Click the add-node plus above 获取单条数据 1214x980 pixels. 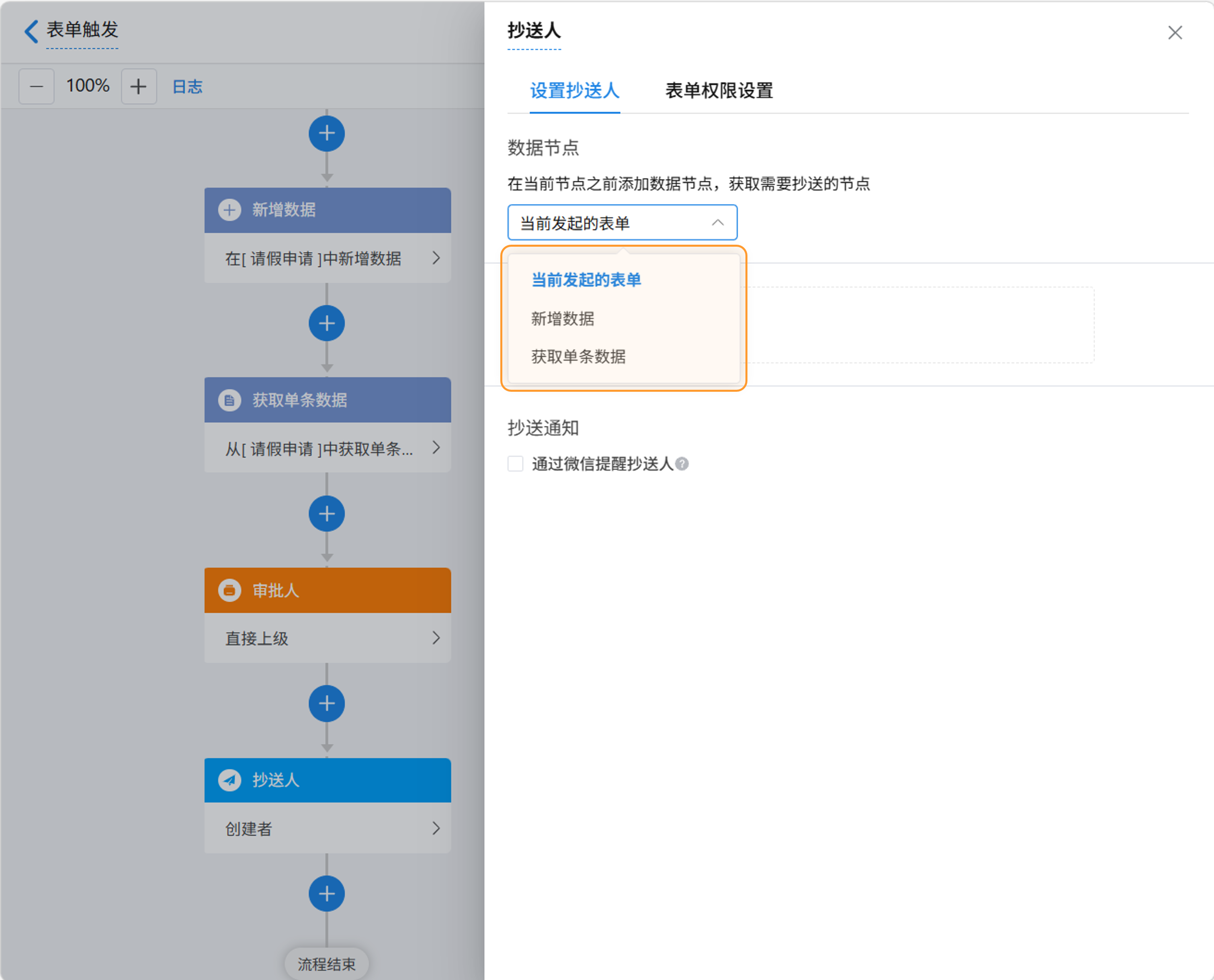[326, 323]
